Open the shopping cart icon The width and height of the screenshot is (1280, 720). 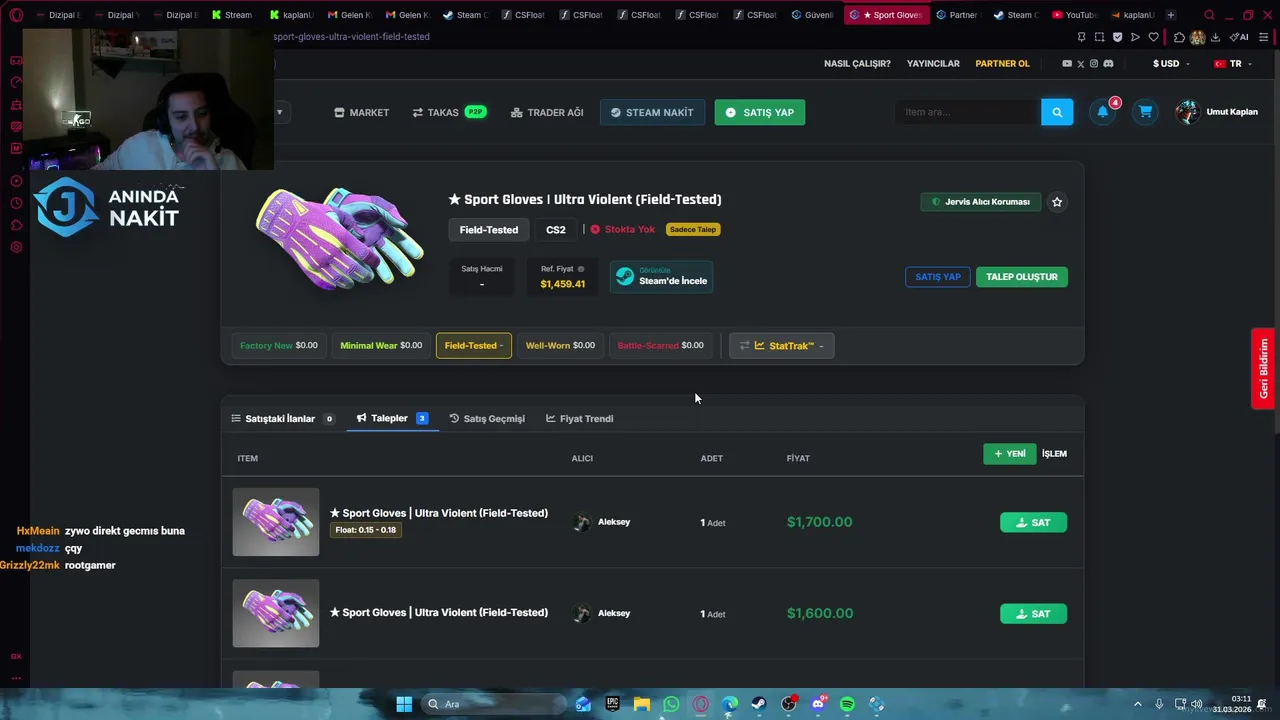pyautogui.click(x=1145, y=112)
